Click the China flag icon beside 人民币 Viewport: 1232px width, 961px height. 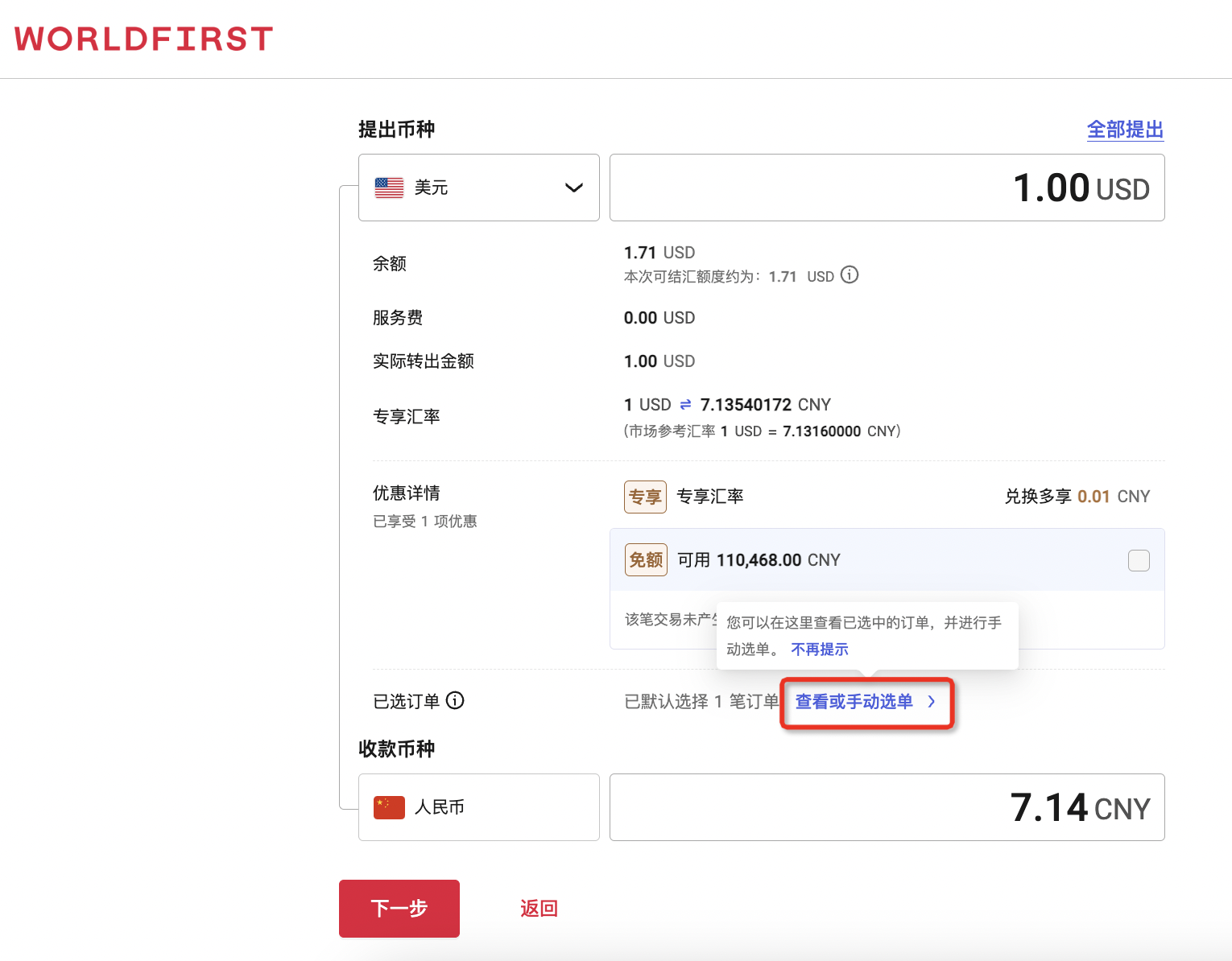(x=389, y=806)
